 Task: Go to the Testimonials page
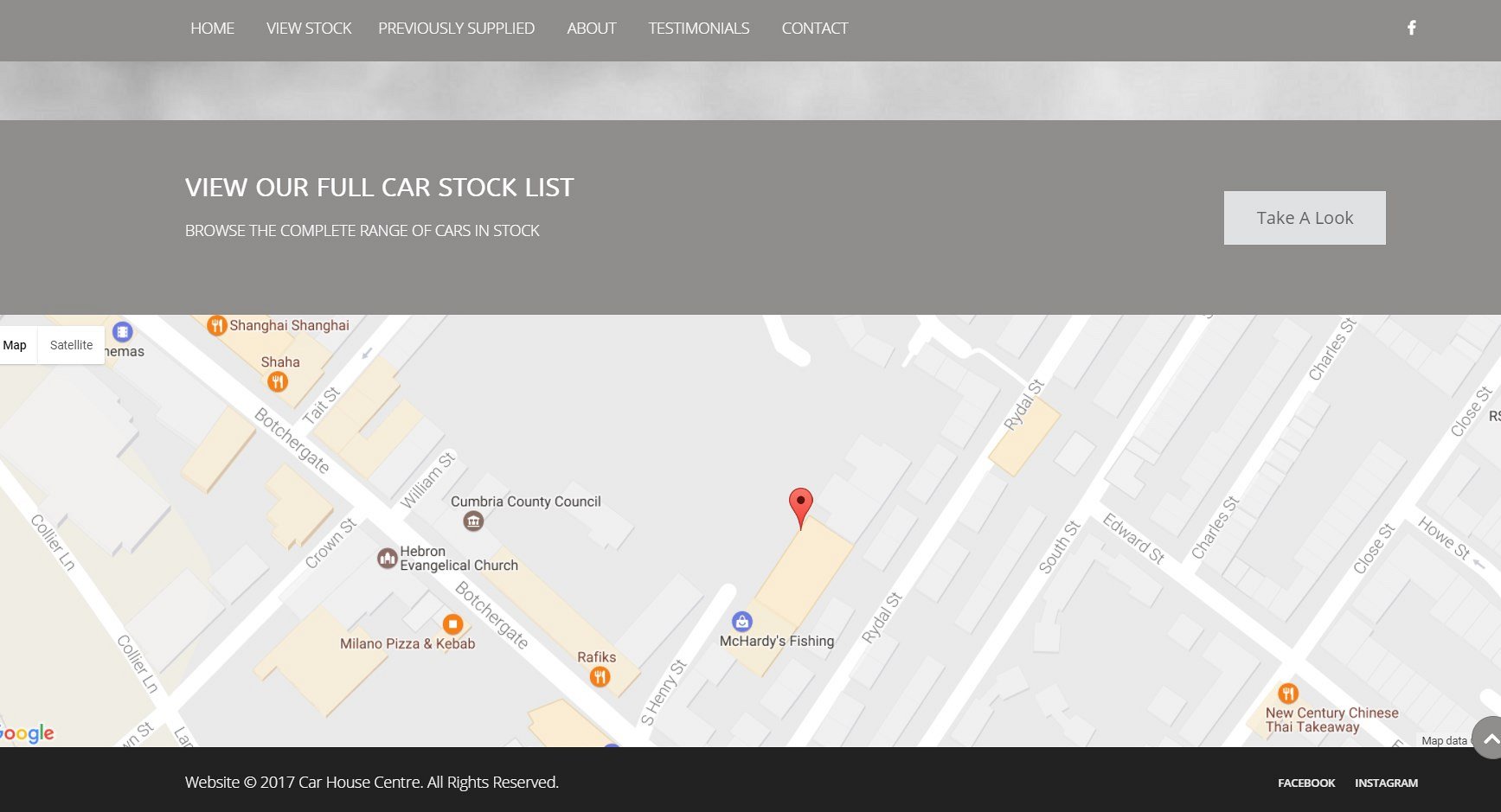pyautogui.click(x=698, y=29)
